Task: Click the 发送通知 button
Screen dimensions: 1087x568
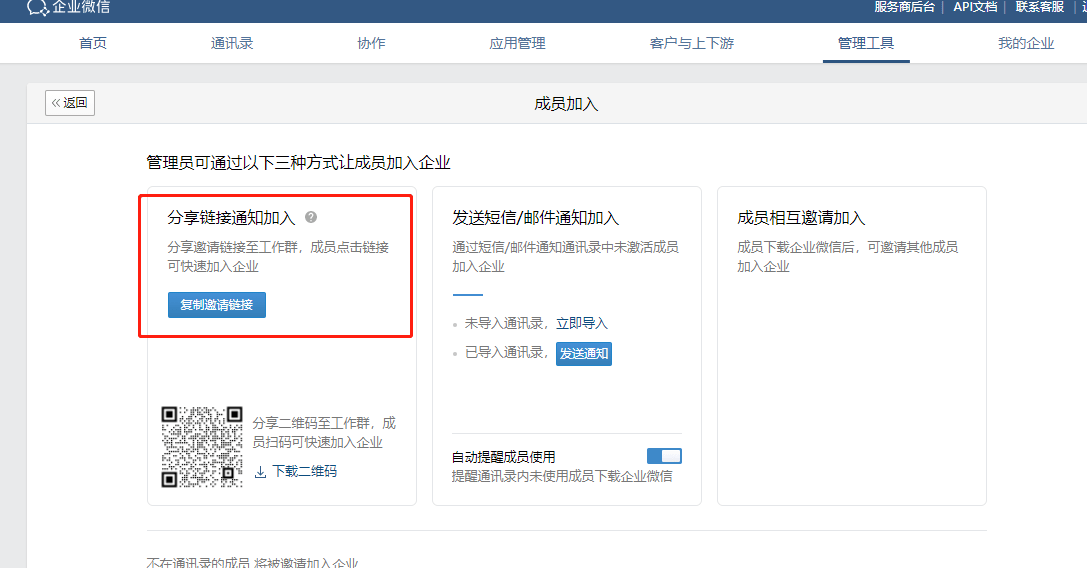Action: [584, 354]
